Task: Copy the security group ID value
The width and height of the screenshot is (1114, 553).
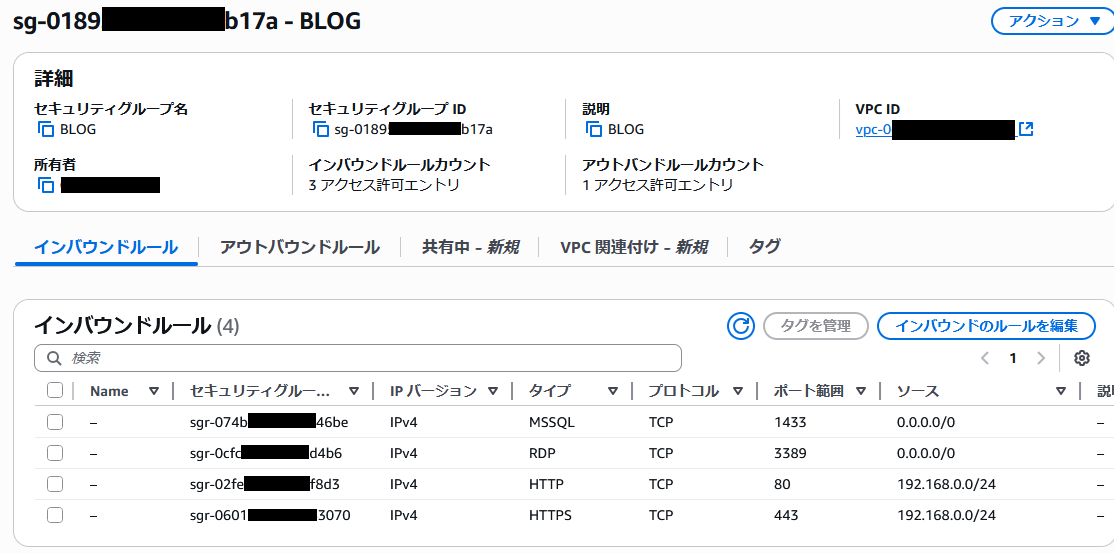Action: click(320, 129)
